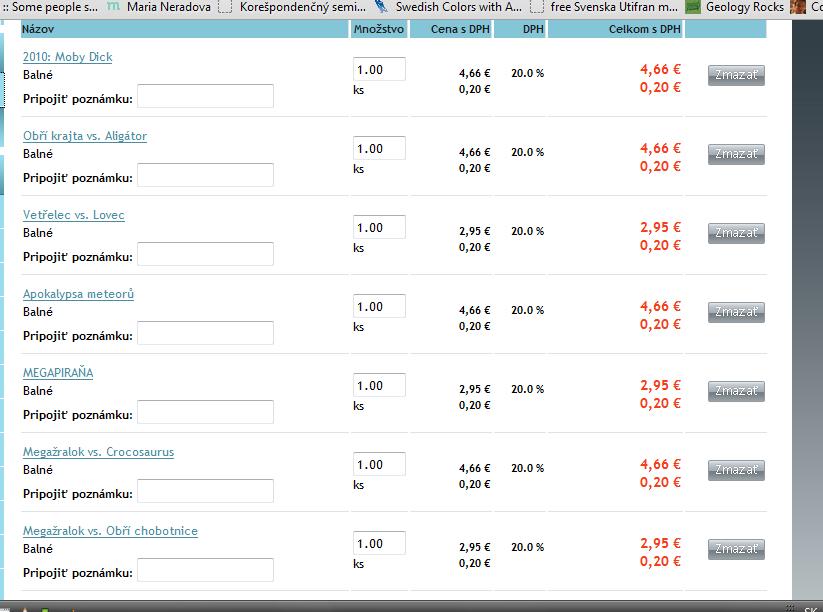
Task: Focus quantity field for 2010: Moby Dick
Action: [x=379, y=69]
